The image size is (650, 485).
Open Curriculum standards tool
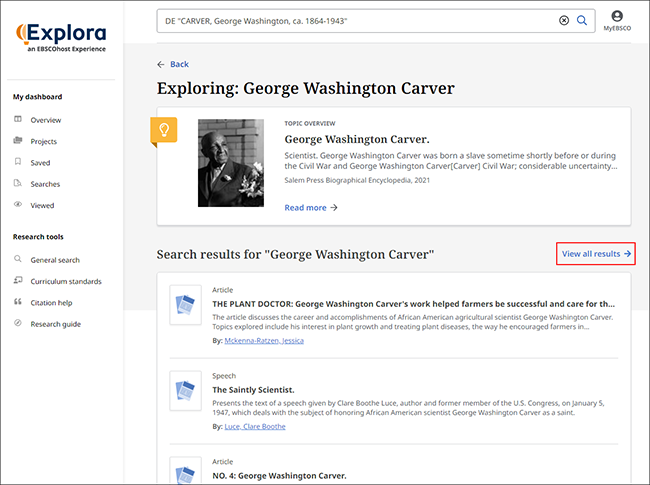pyautogui.click(x=66, y=281)
